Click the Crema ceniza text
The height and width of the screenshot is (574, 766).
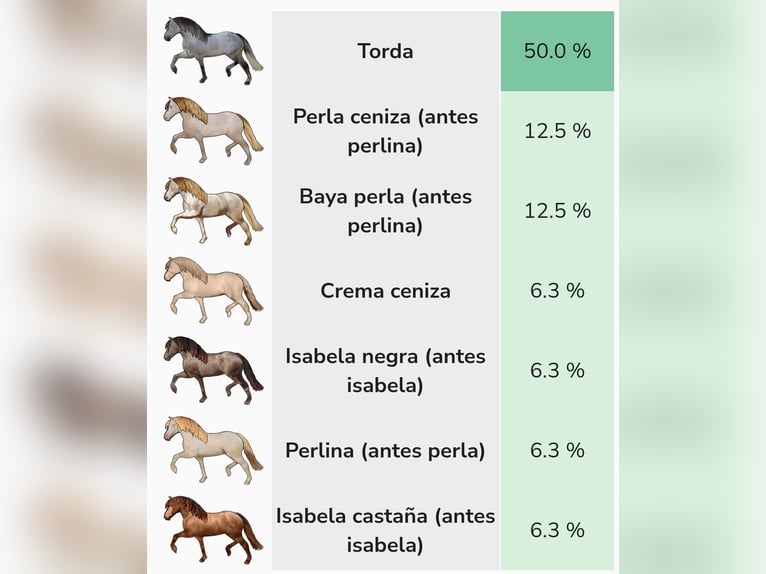tap(385, 291)
